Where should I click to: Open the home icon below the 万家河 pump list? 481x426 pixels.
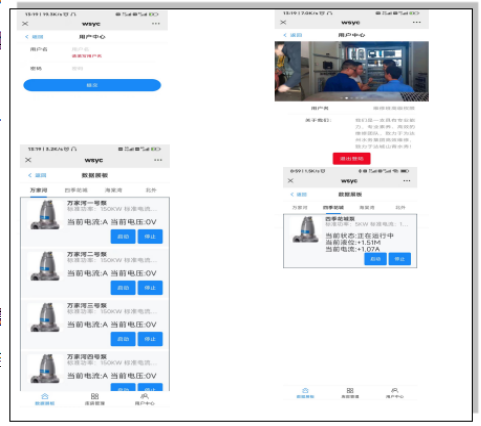pos(45,399)
